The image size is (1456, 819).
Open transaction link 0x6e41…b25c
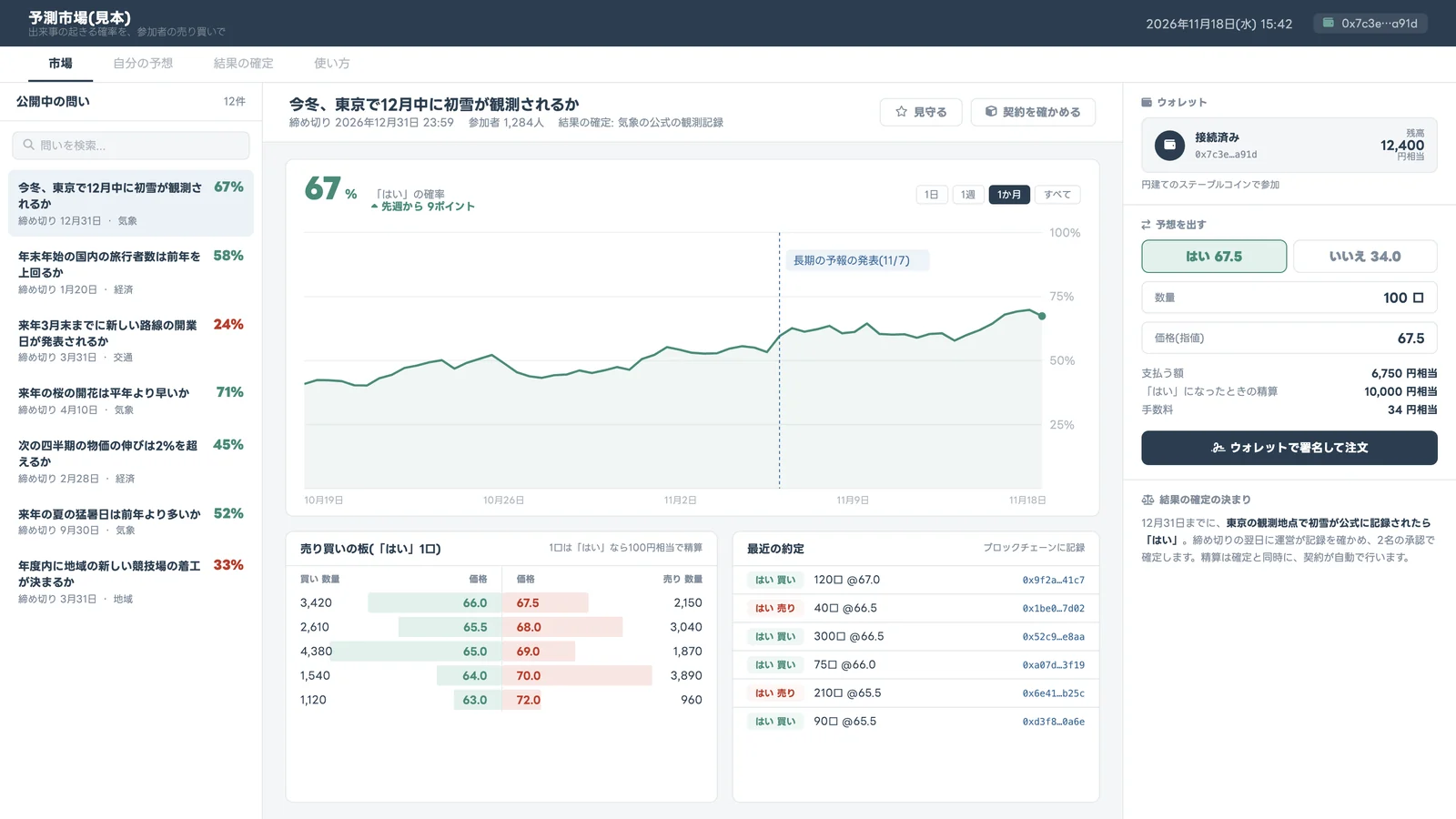tap(1053, 693)
